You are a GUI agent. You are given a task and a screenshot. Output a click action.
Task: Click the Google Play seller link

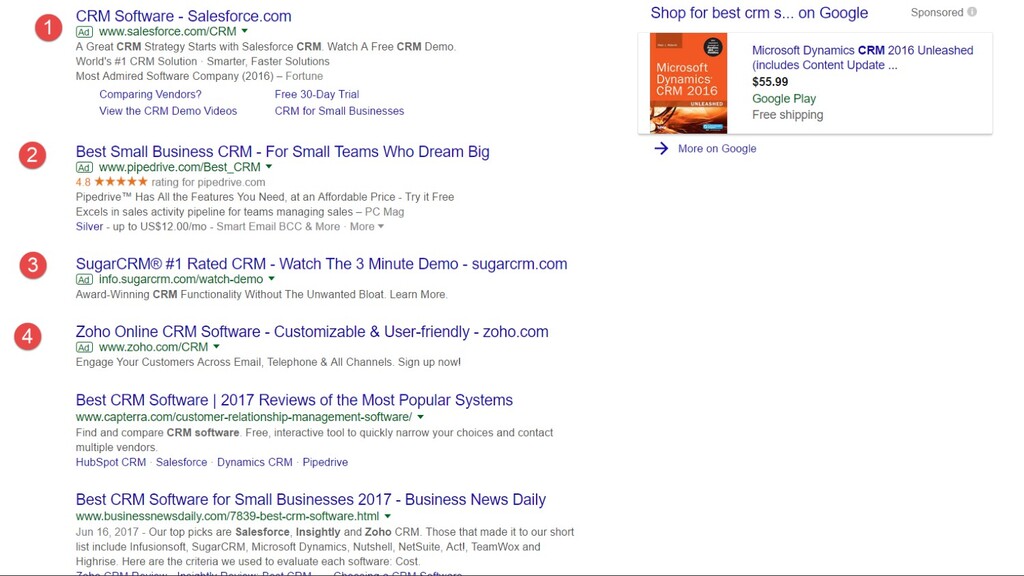[x=784, y=99]
